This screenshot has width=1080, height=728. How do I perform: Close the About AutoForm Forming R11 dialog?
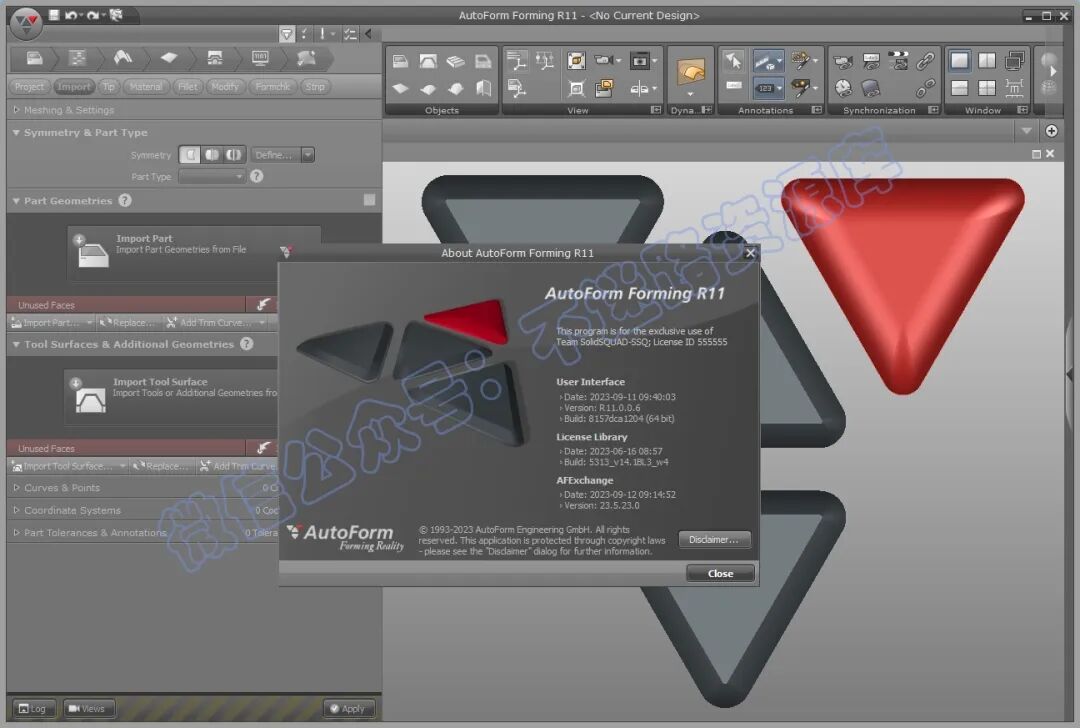pyautogui.click(x=750, y=253)
